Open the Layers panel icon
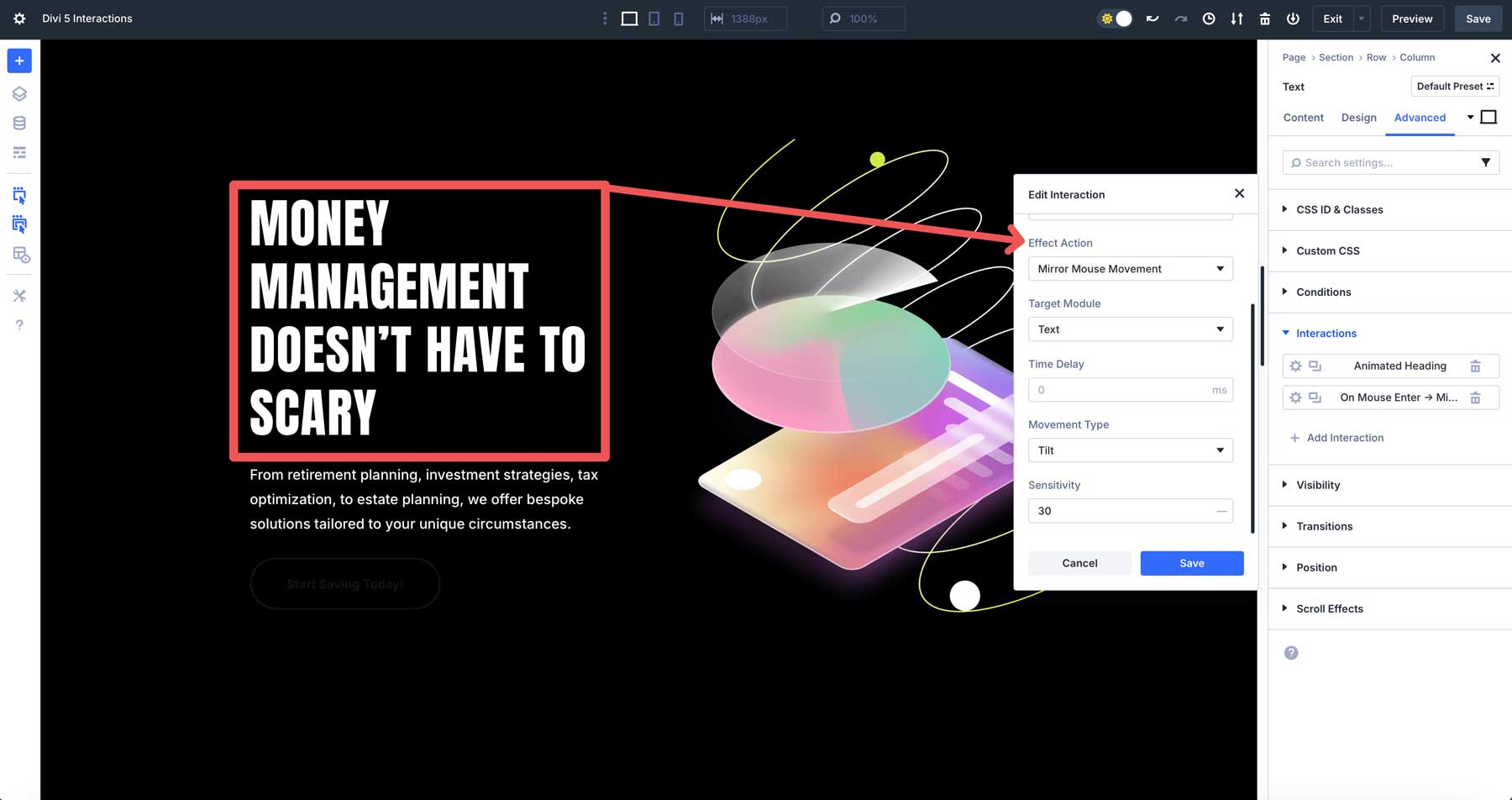1512x800 pixels. pyautogui.click(x=18, y=93)
